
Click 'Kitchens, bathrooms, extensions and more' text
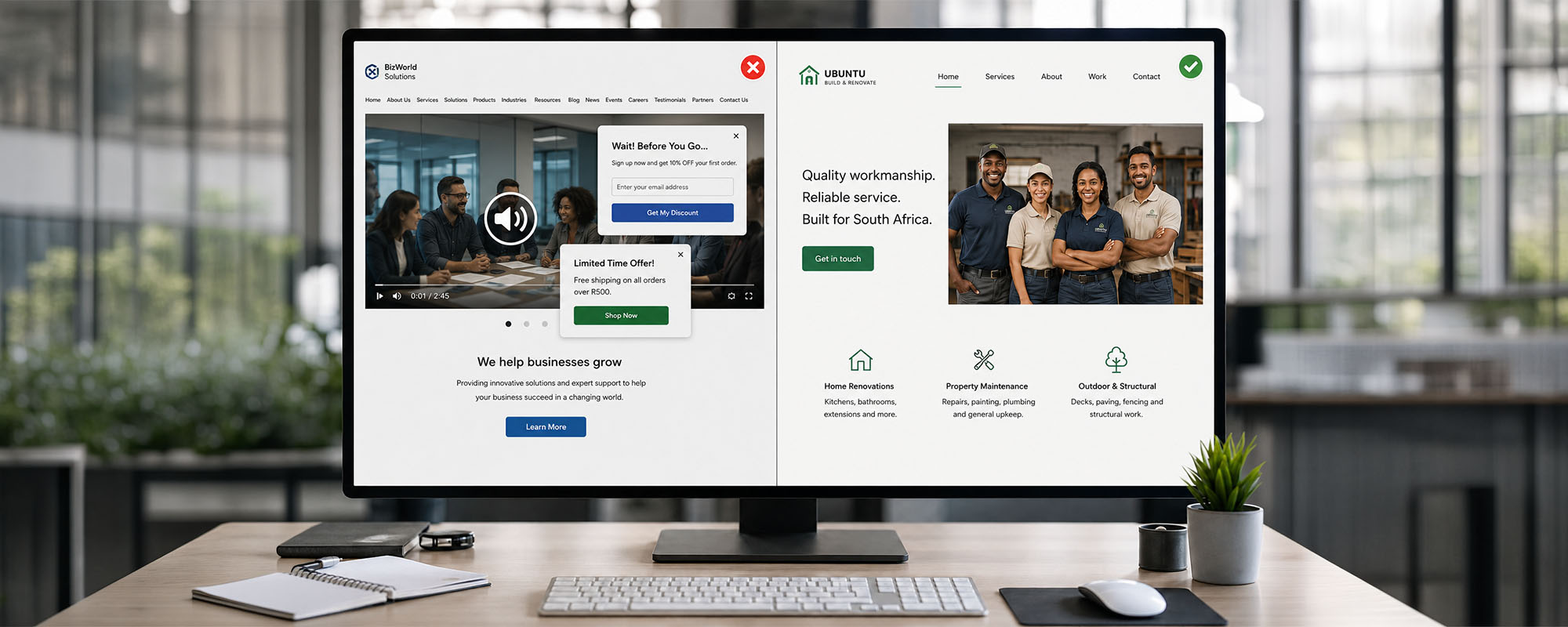pos(860,408)
